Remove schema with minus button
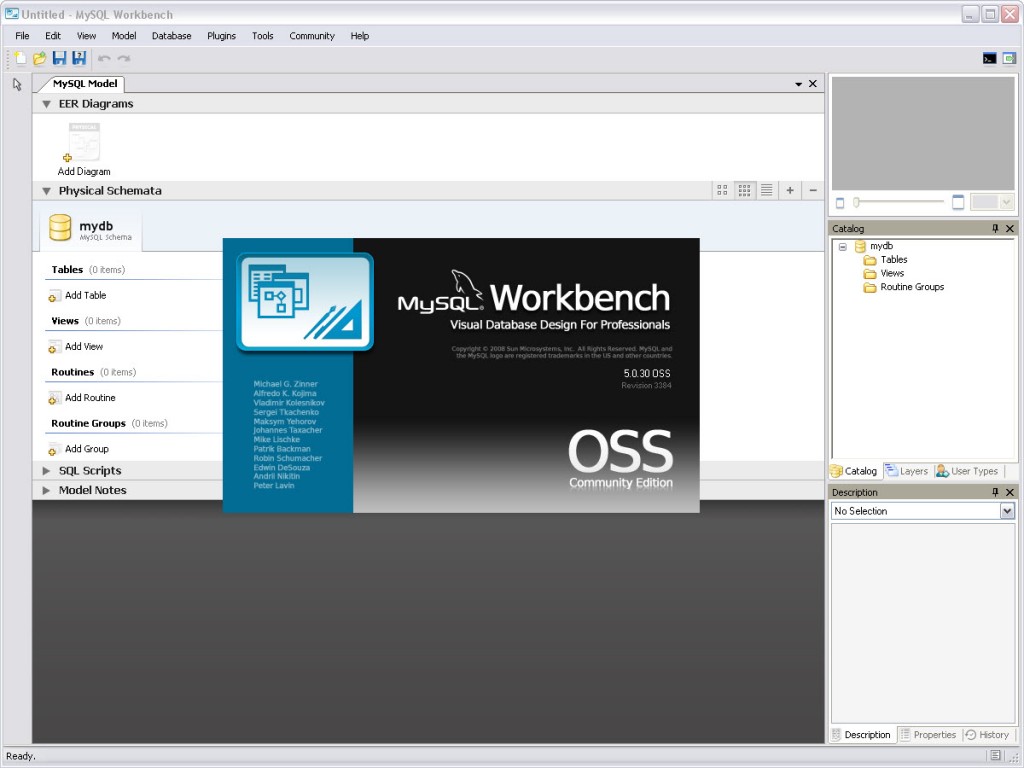This screenshot has height=768, width=1024. click(813, 190)
